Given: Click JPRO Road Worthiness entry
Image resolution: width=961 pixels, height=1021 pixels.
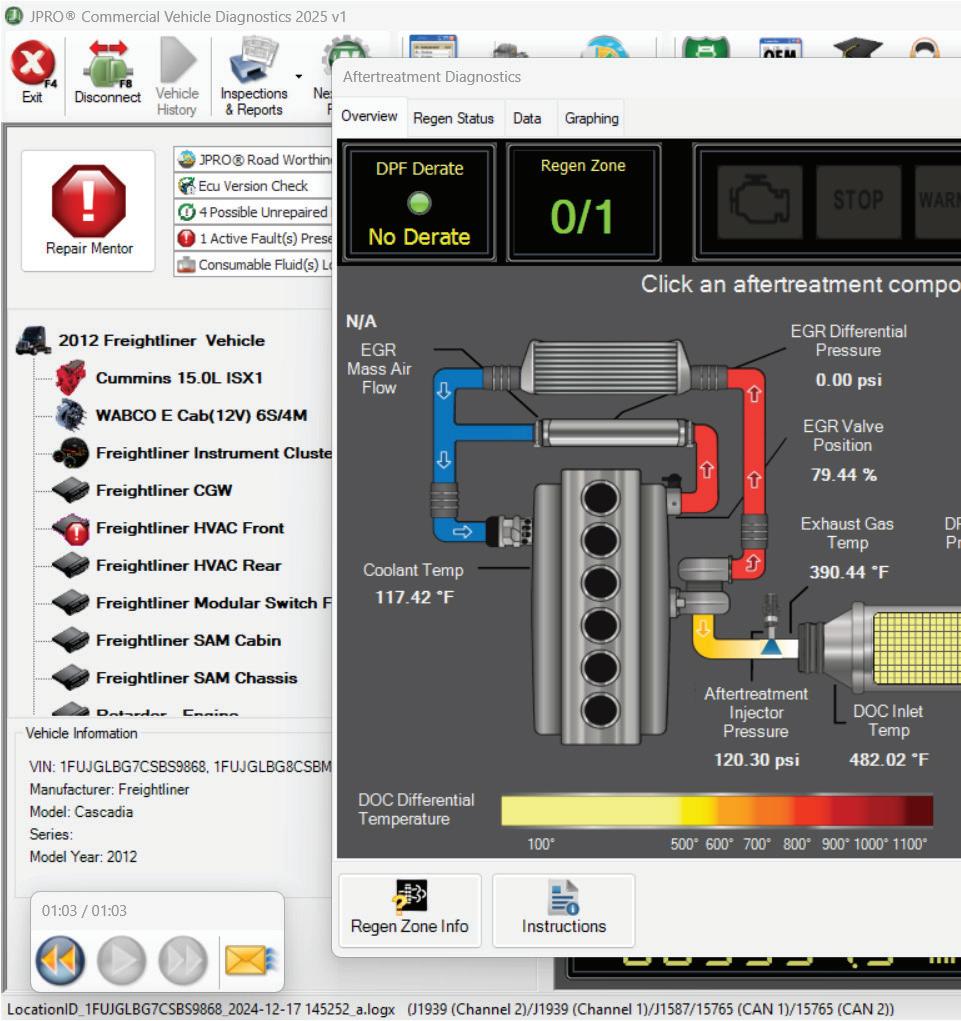Looking at the screenshot, I should pyautogui.click(x=253, y=160).
